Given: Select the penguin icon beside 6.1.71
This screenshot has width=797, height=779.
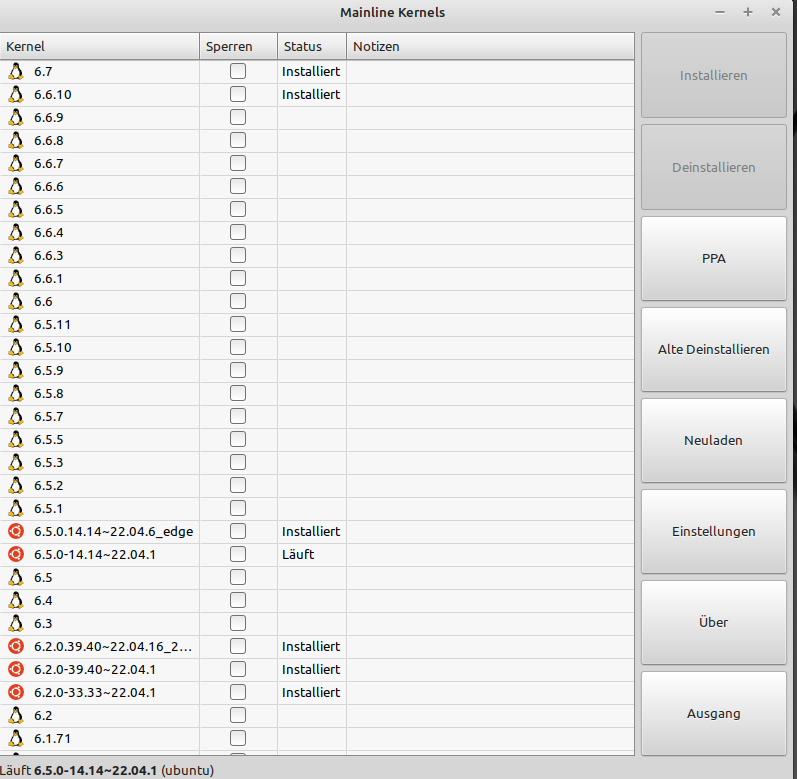Looking at the screenshot, I should (x=16, y=738).
